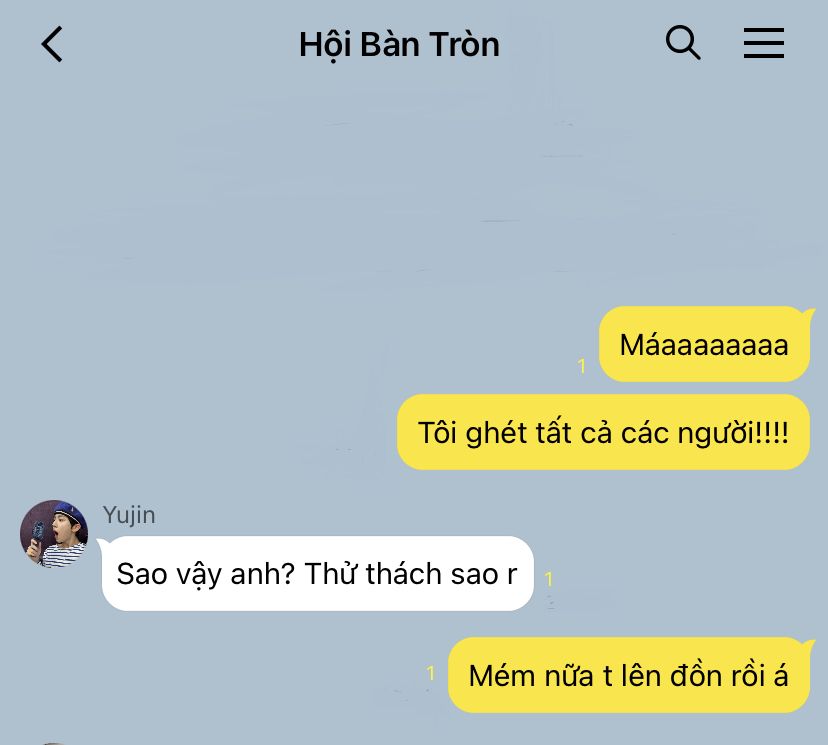Select the message "Mém nữa t lên đồn rồi á"

628,675
